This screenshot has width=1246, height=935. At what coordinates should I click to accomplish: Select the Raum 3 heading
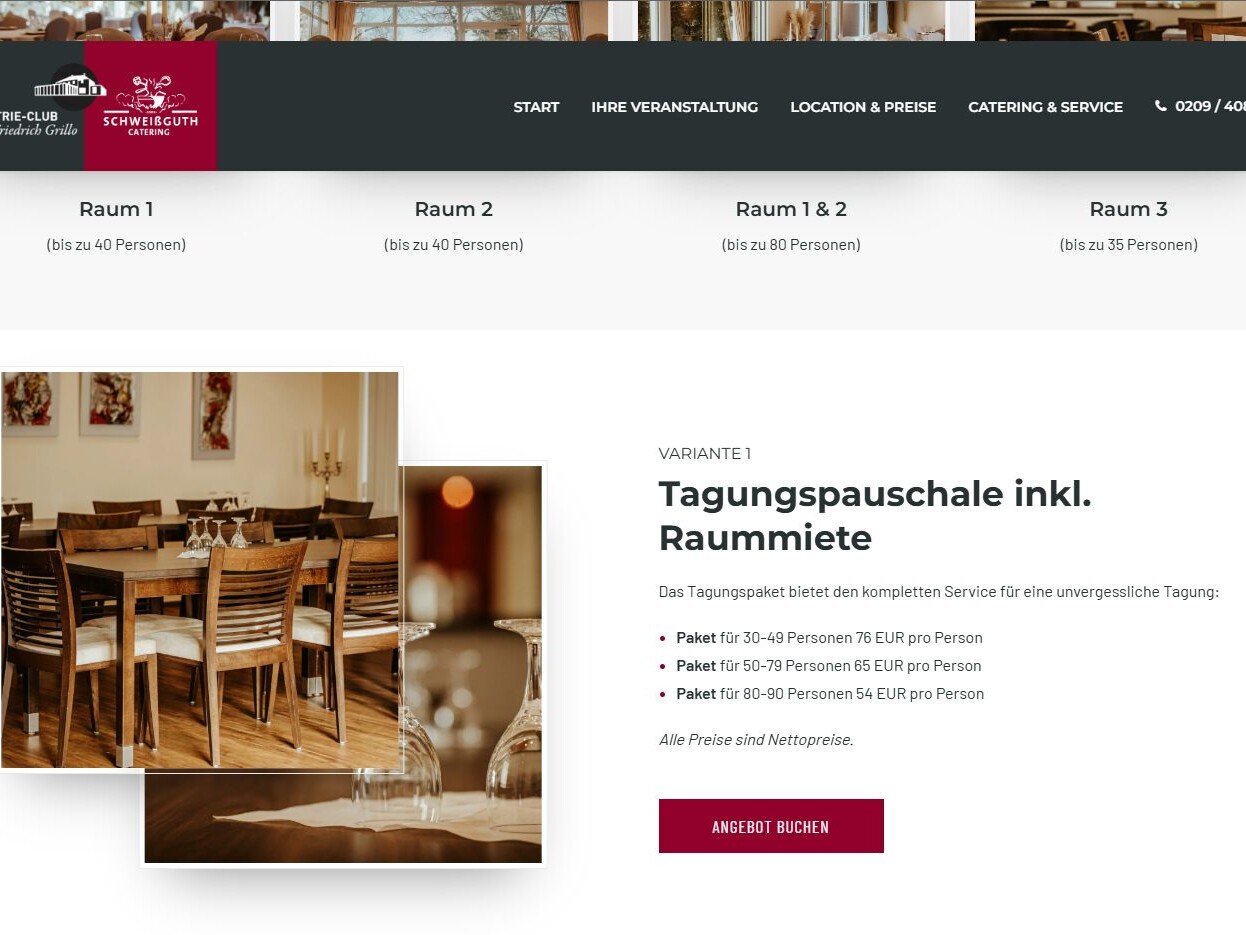click(1128, 209)
